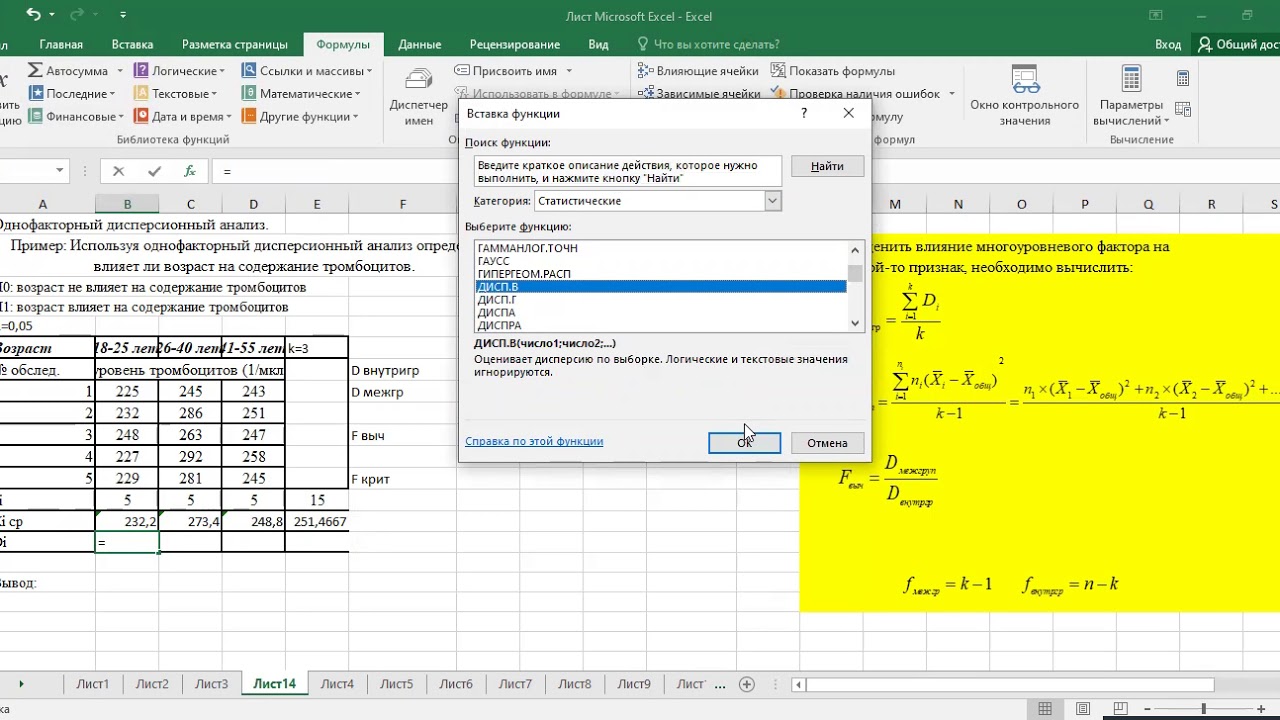
Task: Click Показать формулы icon
Action: tap(778, 71)
